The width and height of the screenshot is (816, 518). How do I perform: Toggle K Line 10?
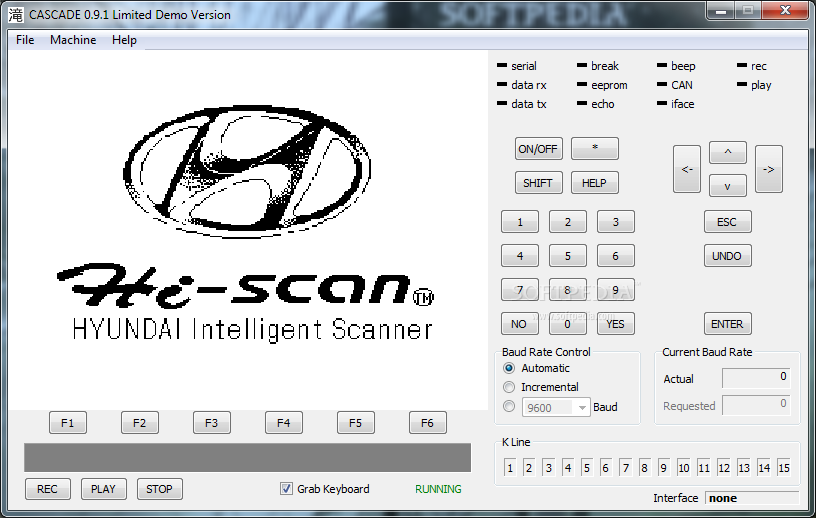(684, 468)
